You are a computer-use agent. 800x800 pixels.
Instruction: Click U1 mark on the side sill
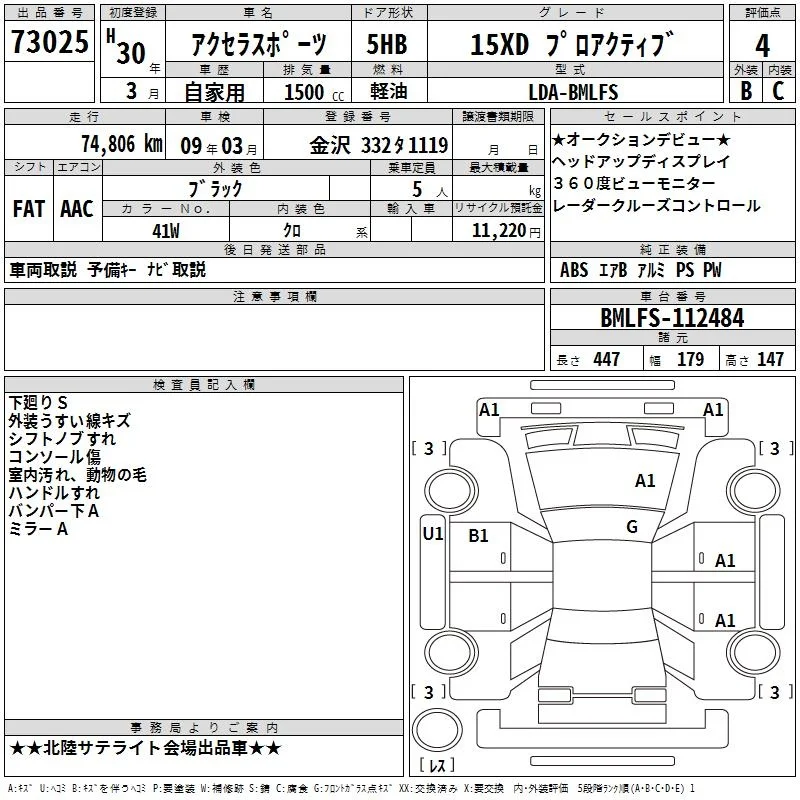pos(433,534)
